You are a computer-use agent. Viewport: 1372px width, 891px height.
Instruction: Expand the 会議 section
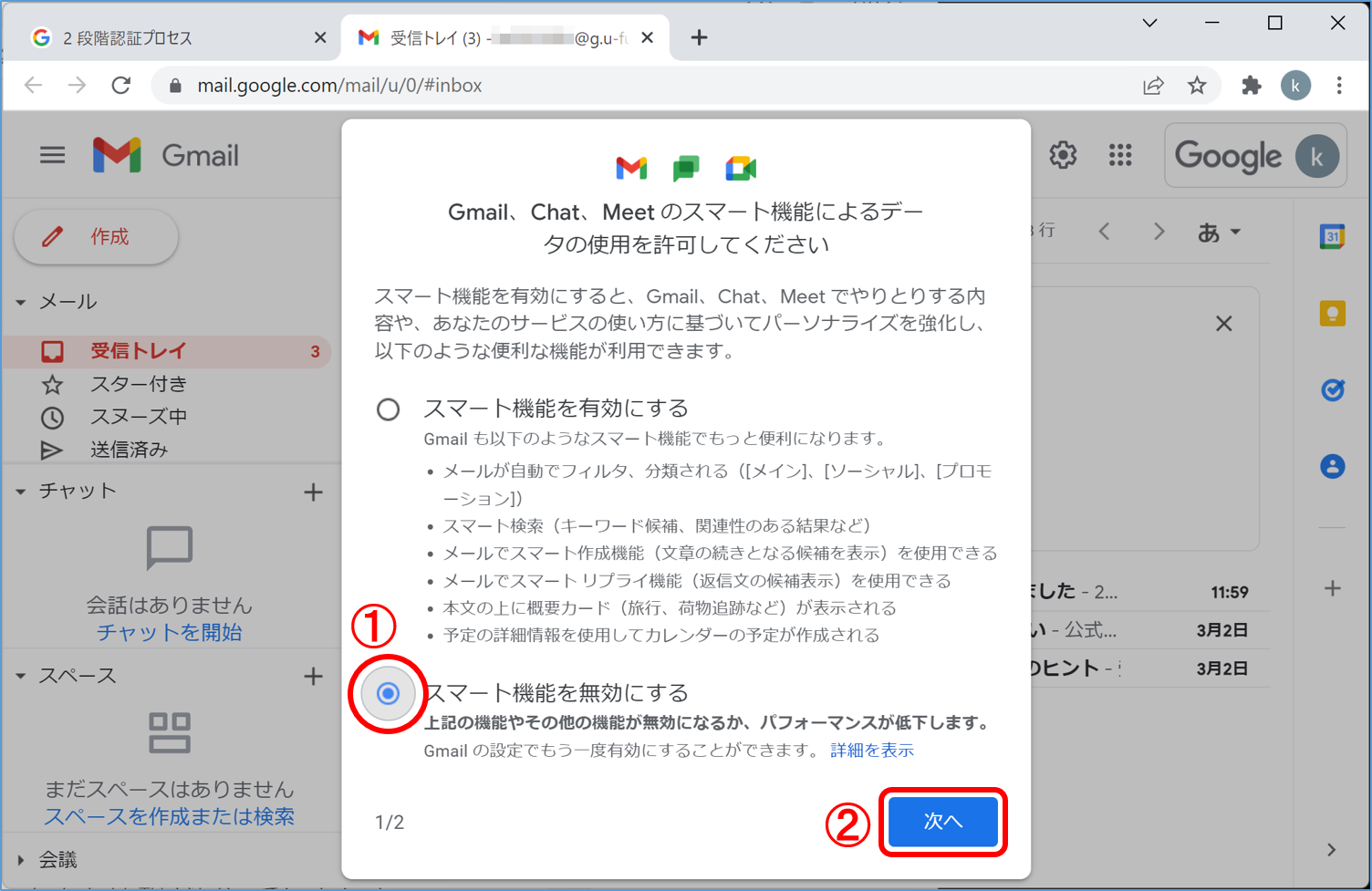[21, 860]
